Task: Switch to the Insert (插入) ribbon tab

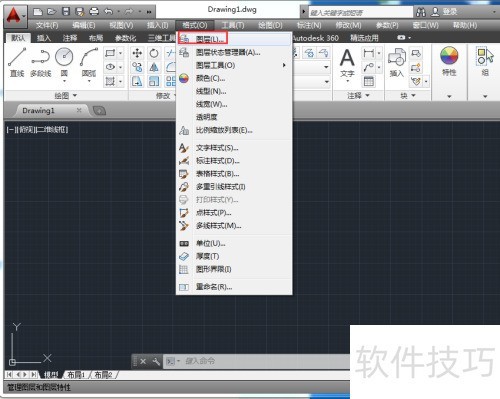Action: [x=44, y=38]
